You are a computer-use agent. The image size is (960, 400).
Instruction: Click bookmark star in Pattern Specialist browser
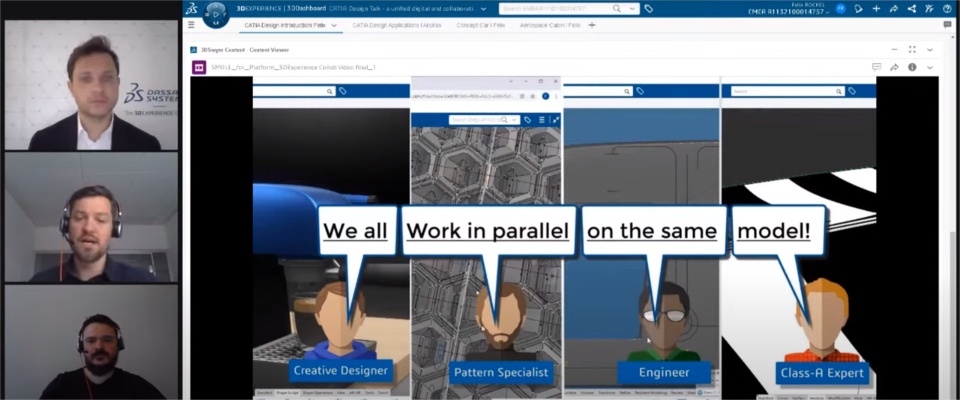532,96
